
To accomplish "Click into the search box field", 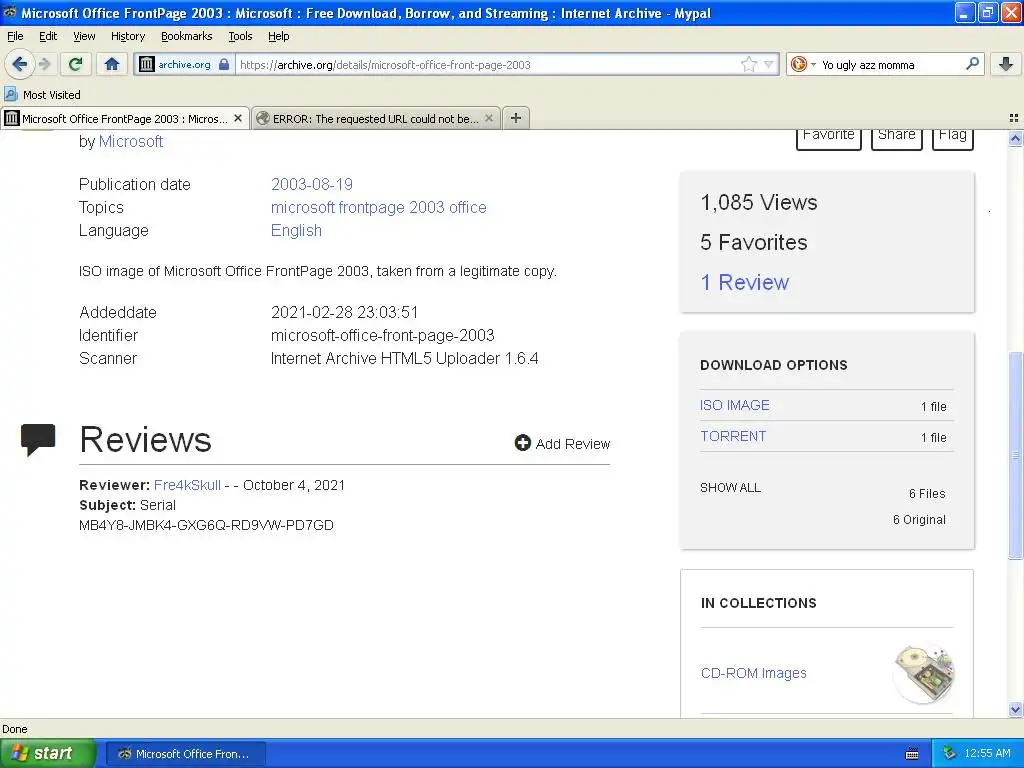I will point(890,65).
